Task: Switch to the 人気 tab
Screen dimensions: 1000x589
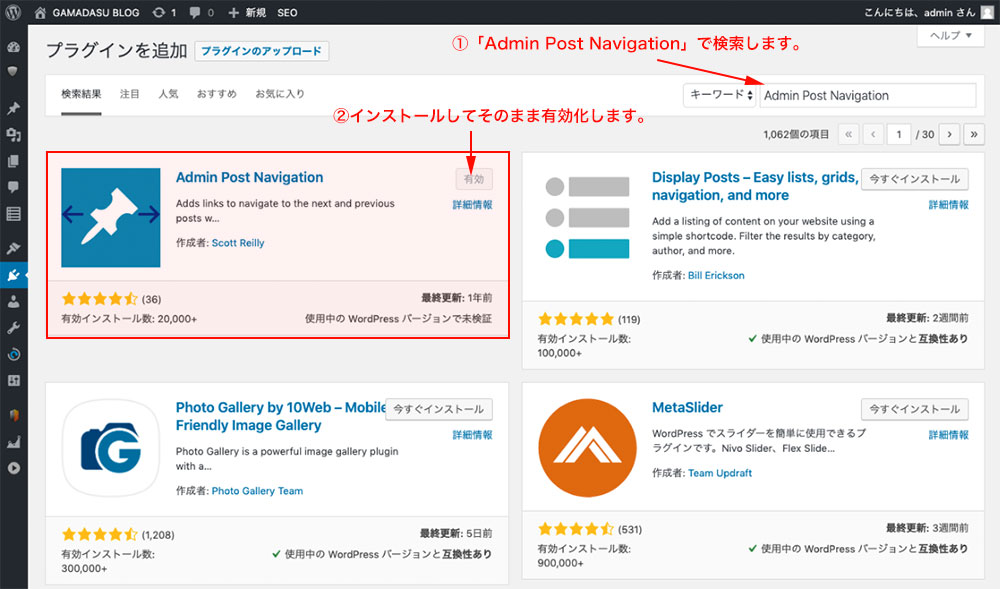Action: click(168, 94)
